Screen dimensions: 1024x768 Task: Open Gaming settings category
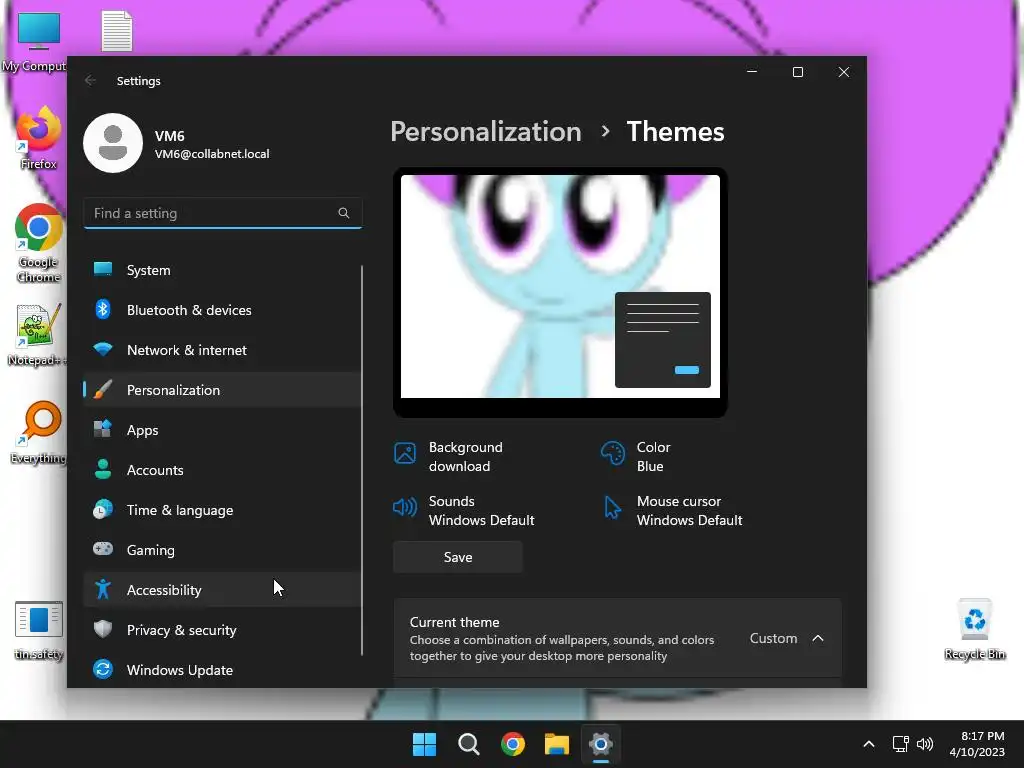click(222, 550)
